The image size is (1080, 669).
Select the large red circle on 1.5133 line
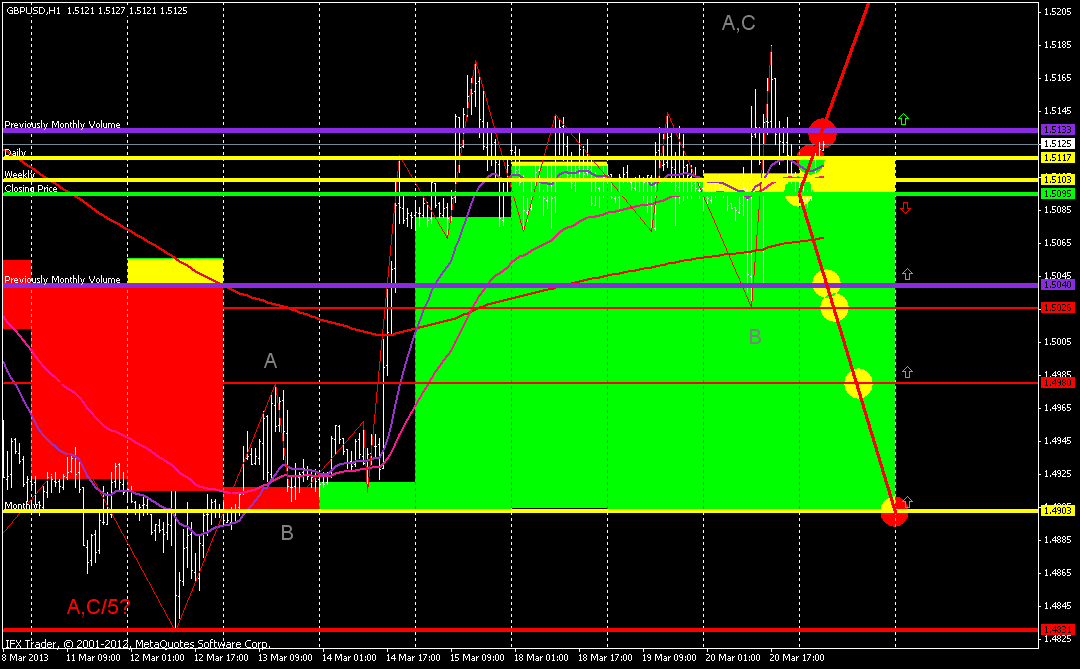(x=822, y=132)
